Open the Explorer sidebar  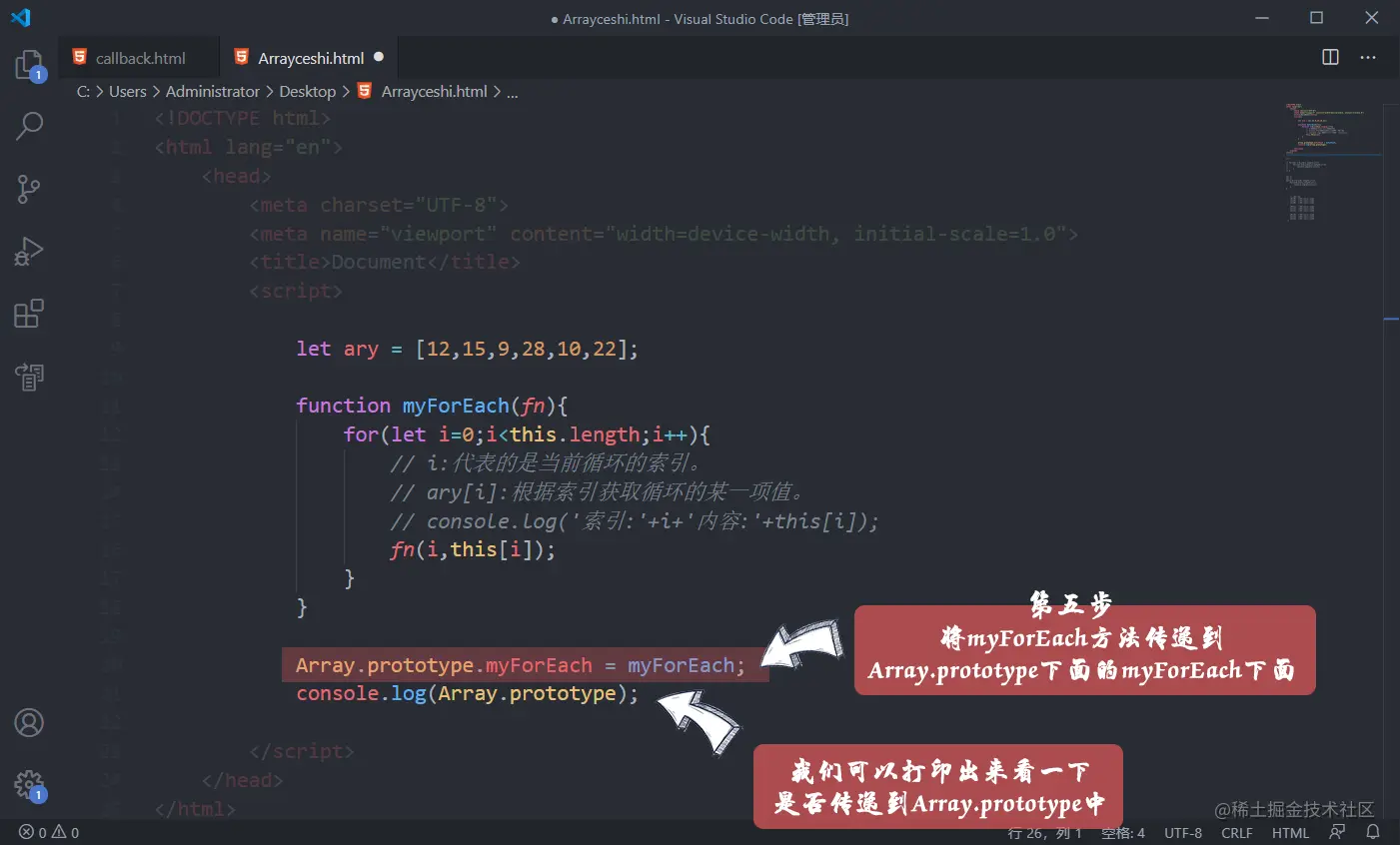pyautogui.click(x=28, y=62)
